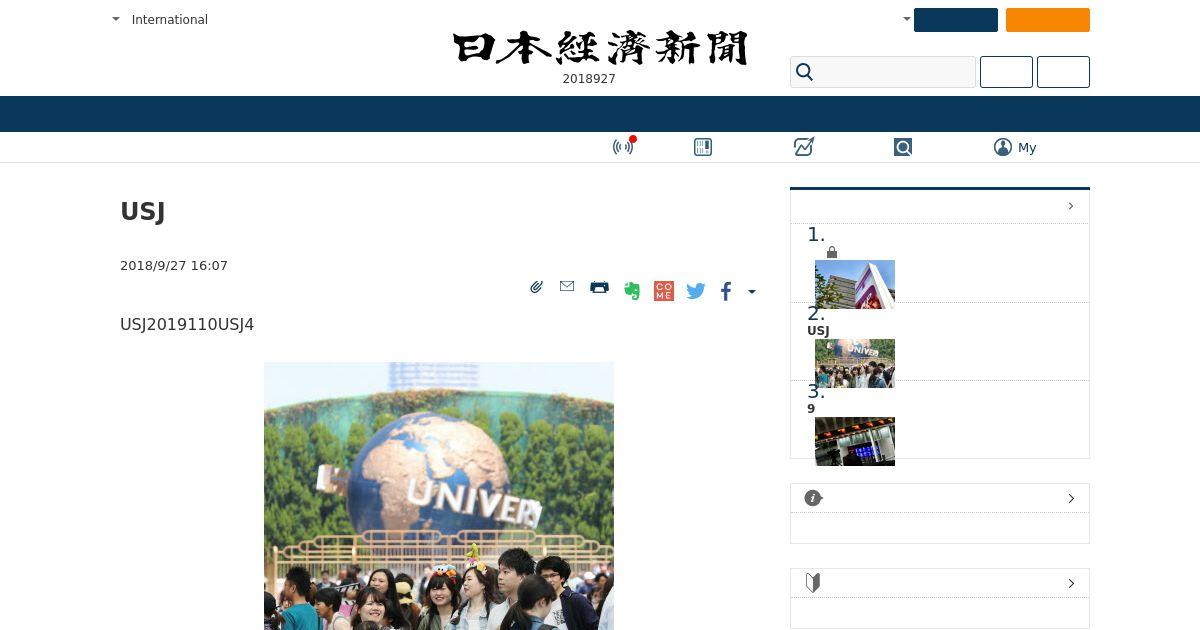
Task: Open the newspaper viewer icon
Action: coord(703,147)
